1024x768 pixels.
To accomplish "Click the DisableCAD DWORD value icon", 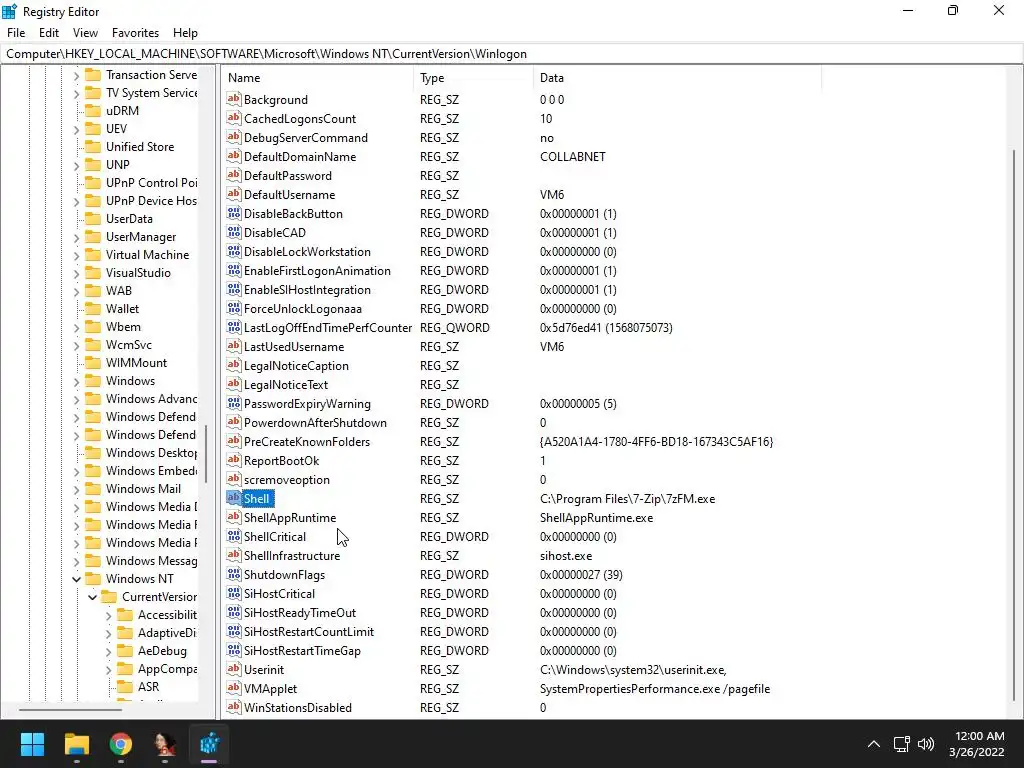I will (x=234, y=232).
